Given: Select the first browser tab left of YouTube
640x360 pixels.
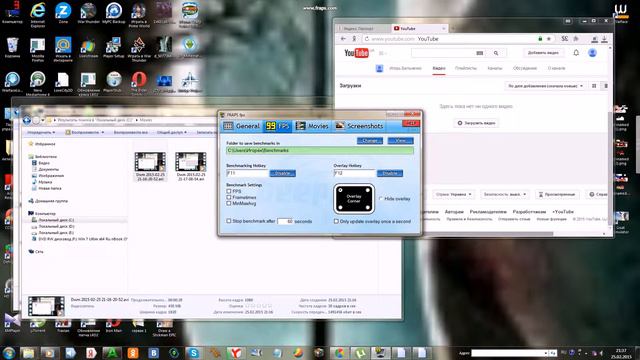Looking at the screenshot, I should 362,29.
